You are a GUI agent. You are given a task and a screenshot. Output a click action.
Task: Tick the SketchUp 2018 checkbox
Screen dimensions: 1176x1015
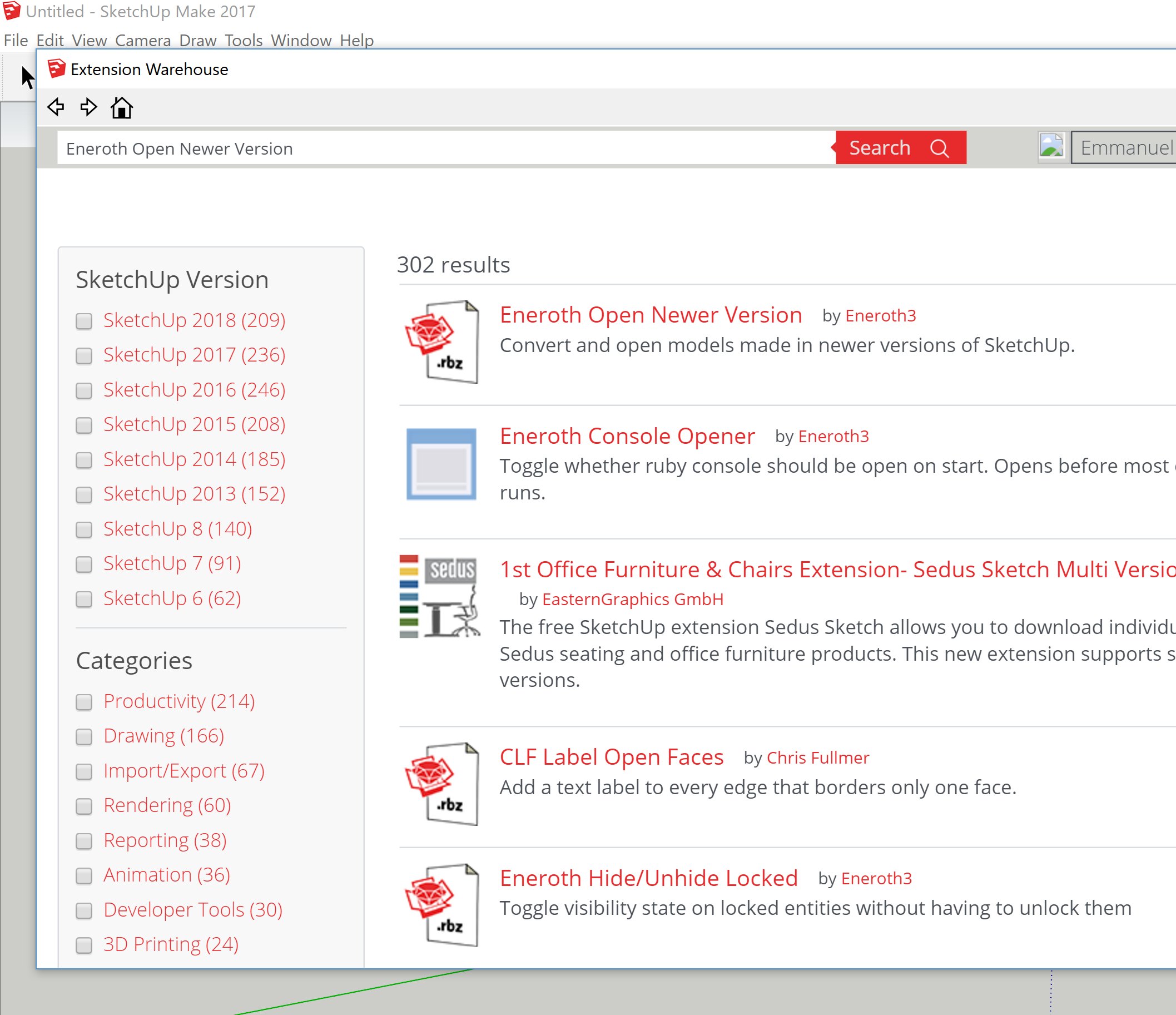(84, 321)
